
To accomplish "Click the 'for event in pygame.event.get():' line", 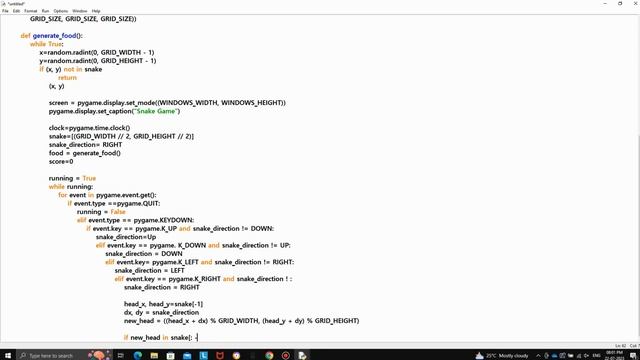I will (107, 195).
